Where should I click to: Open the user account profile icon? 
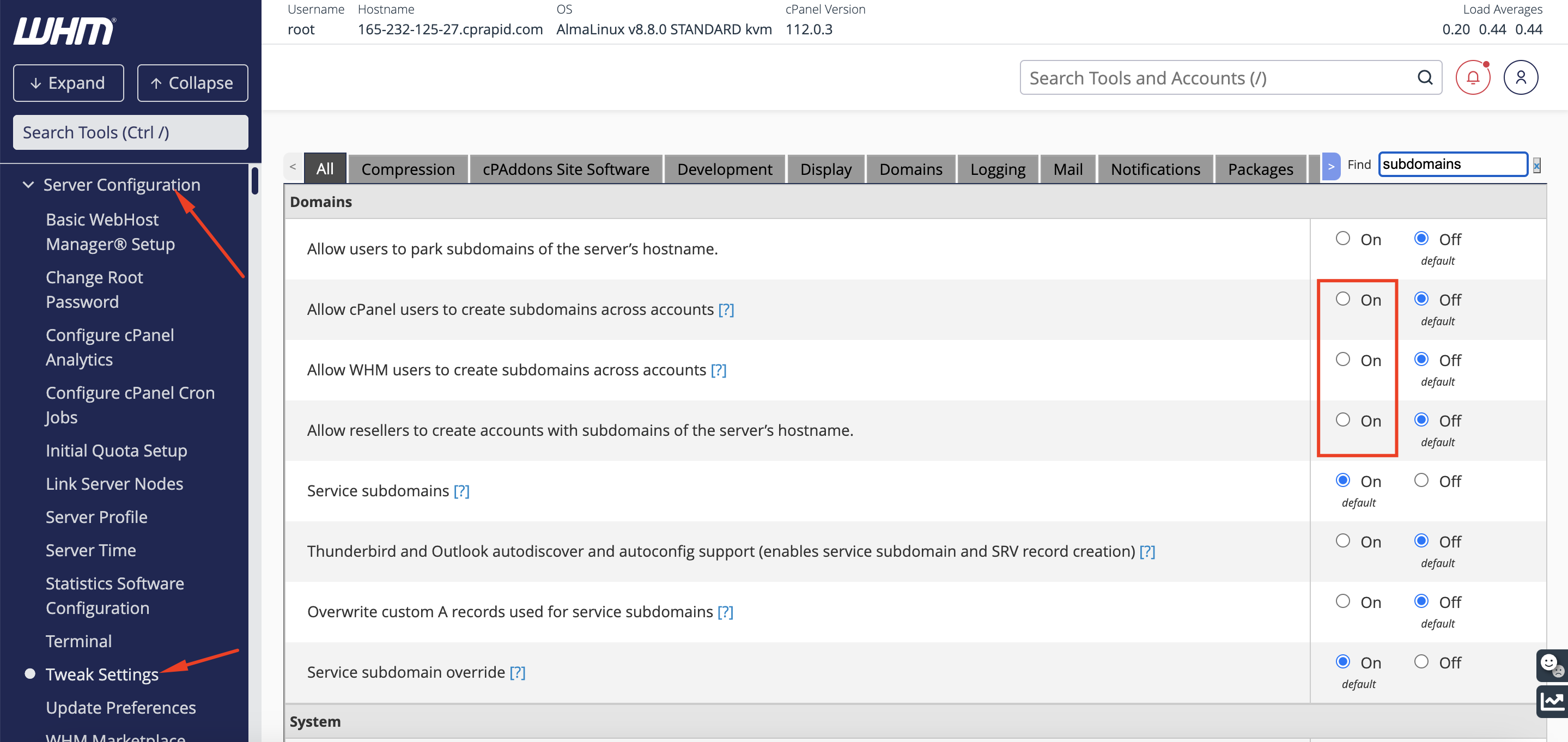[x=1520, y=78]
